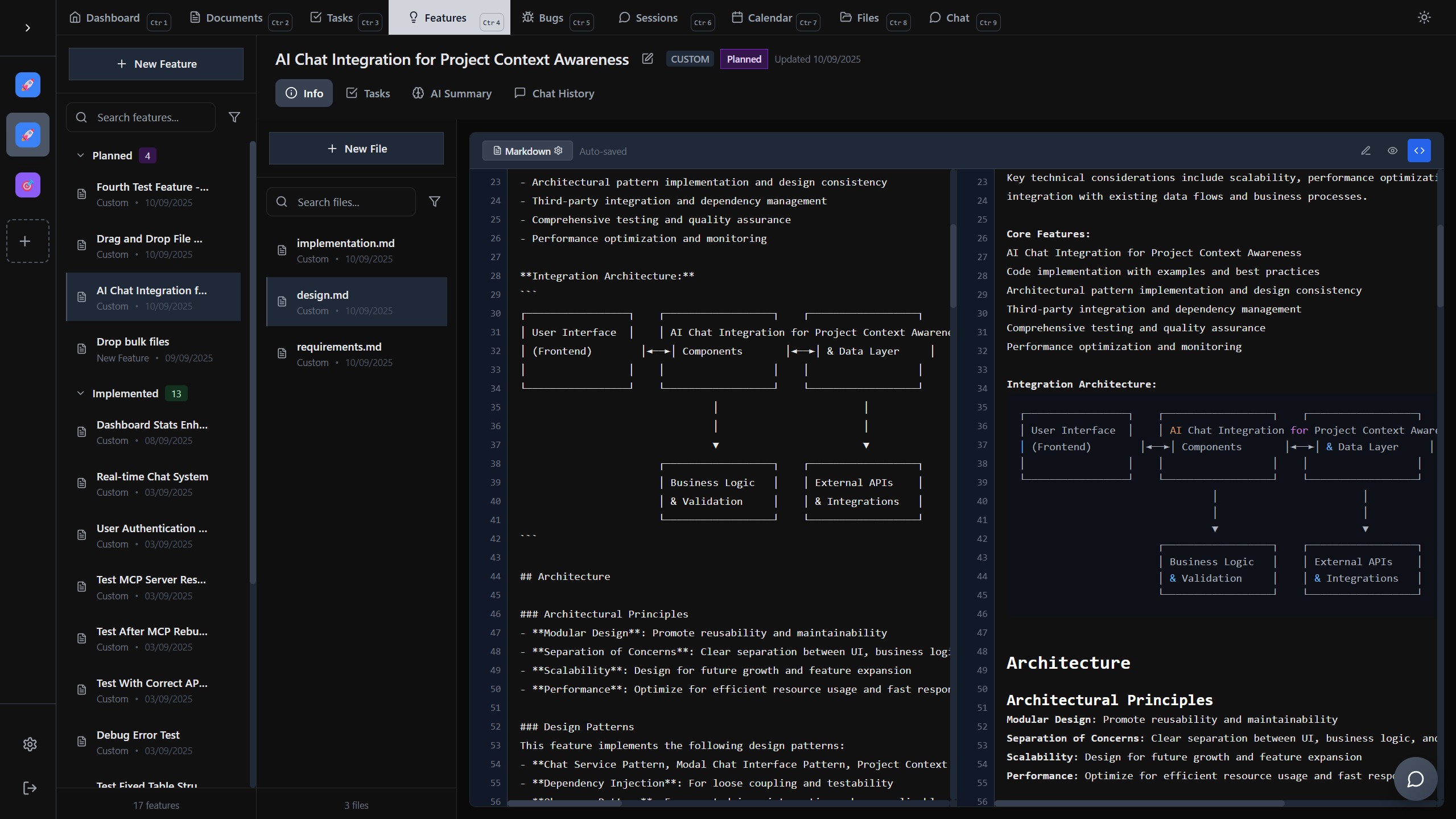This screenshot has width=1456, height=819.
Task: Add new project with dashed plus icon
Action: (x=26, y=241)
